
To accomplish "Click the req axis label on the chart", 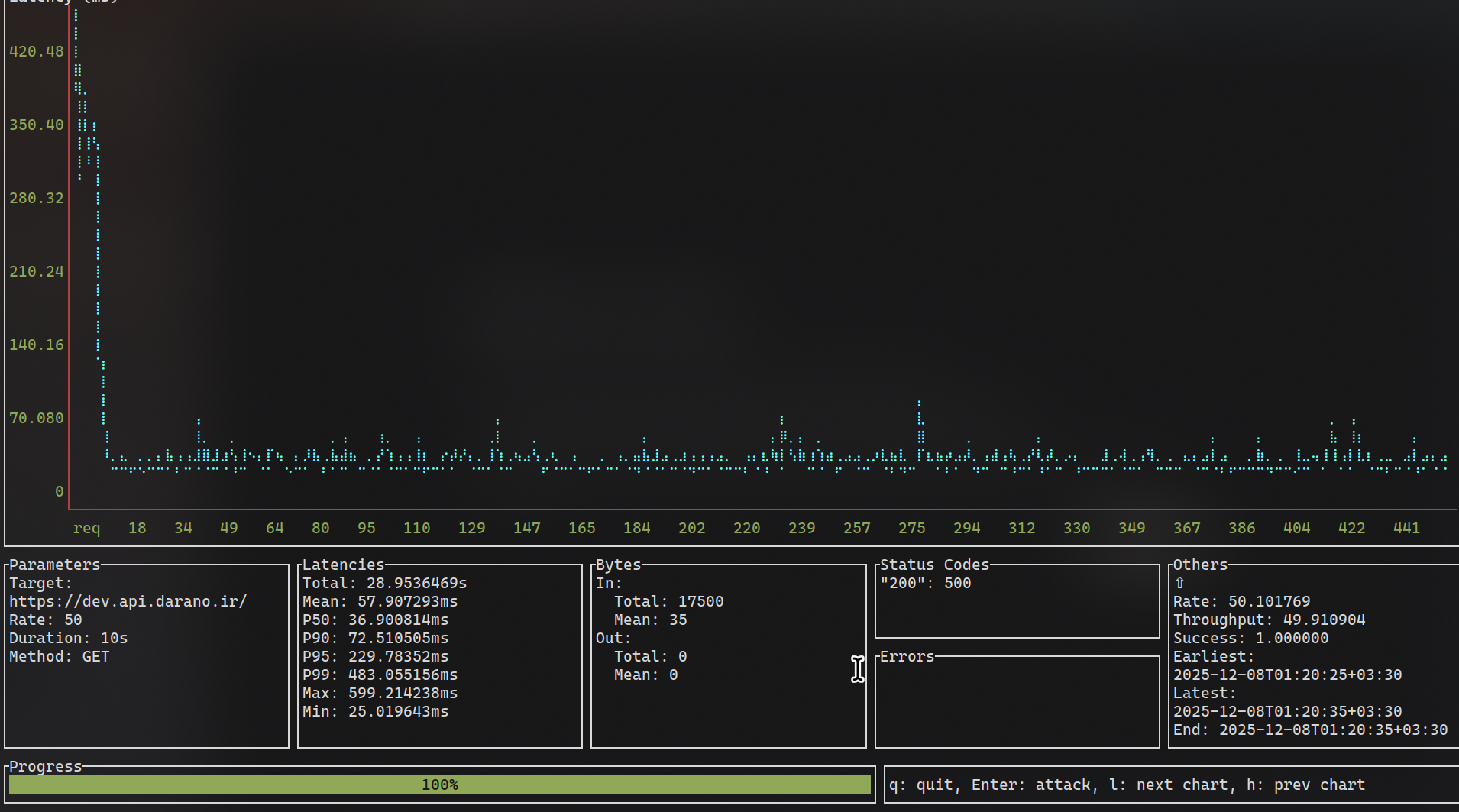I will 87,528.
